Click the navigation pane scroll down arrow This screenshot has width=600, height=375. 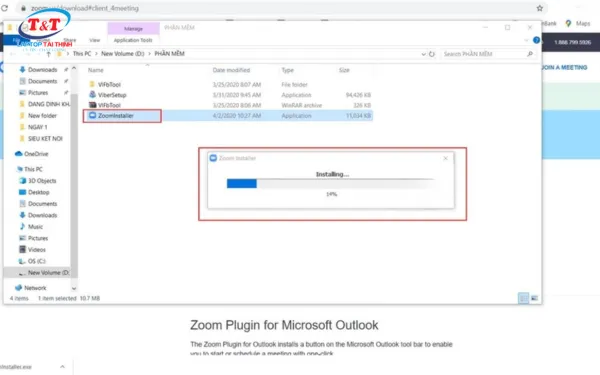pyautogui.click(x=74, y=289)
